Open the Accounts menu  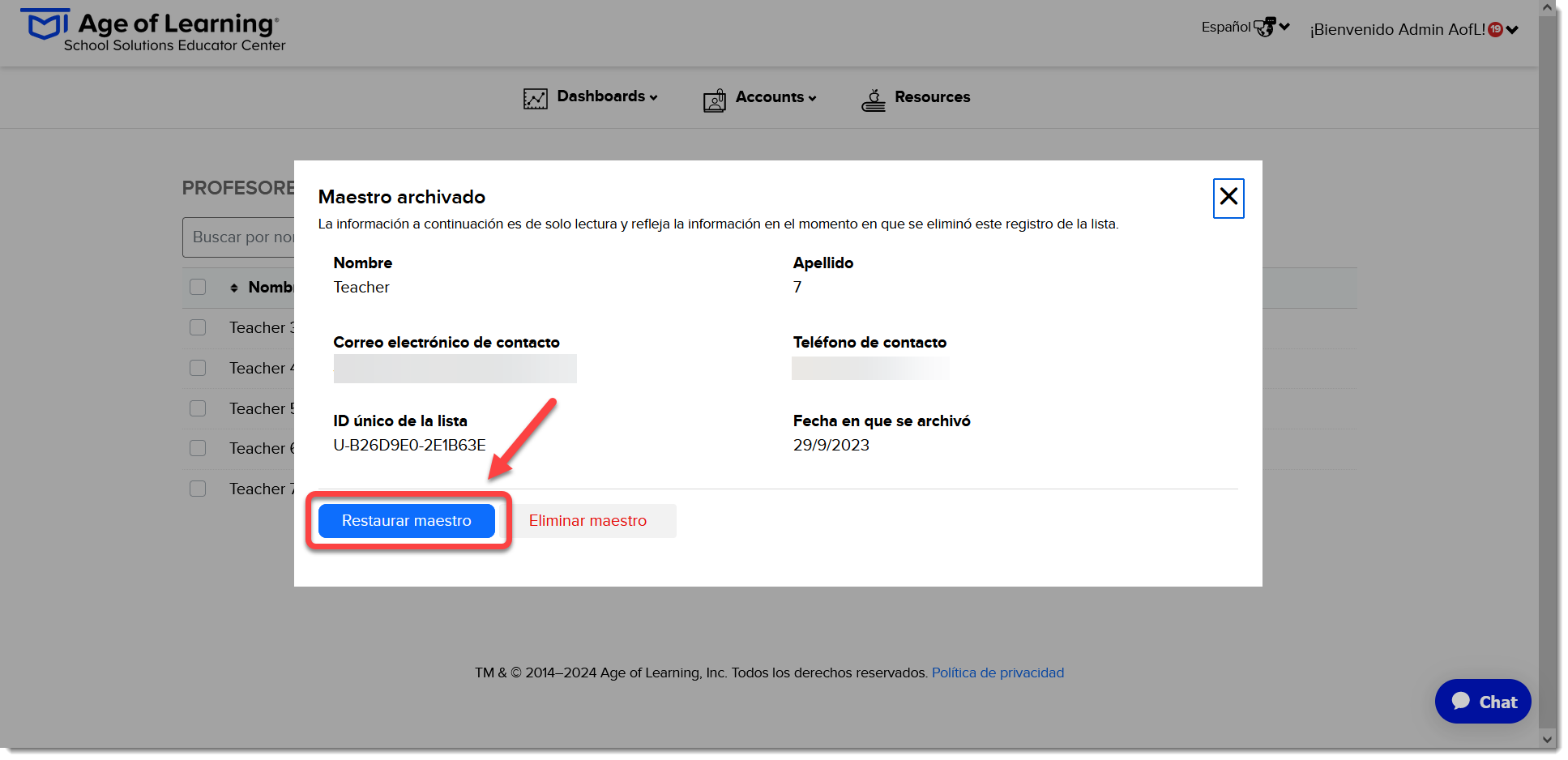759,98
